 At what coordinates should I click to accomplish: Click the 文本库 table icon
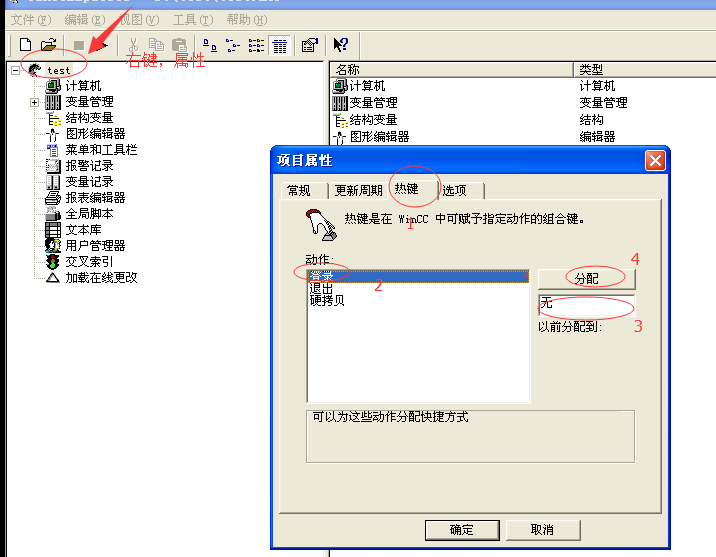tap(53, 230)
